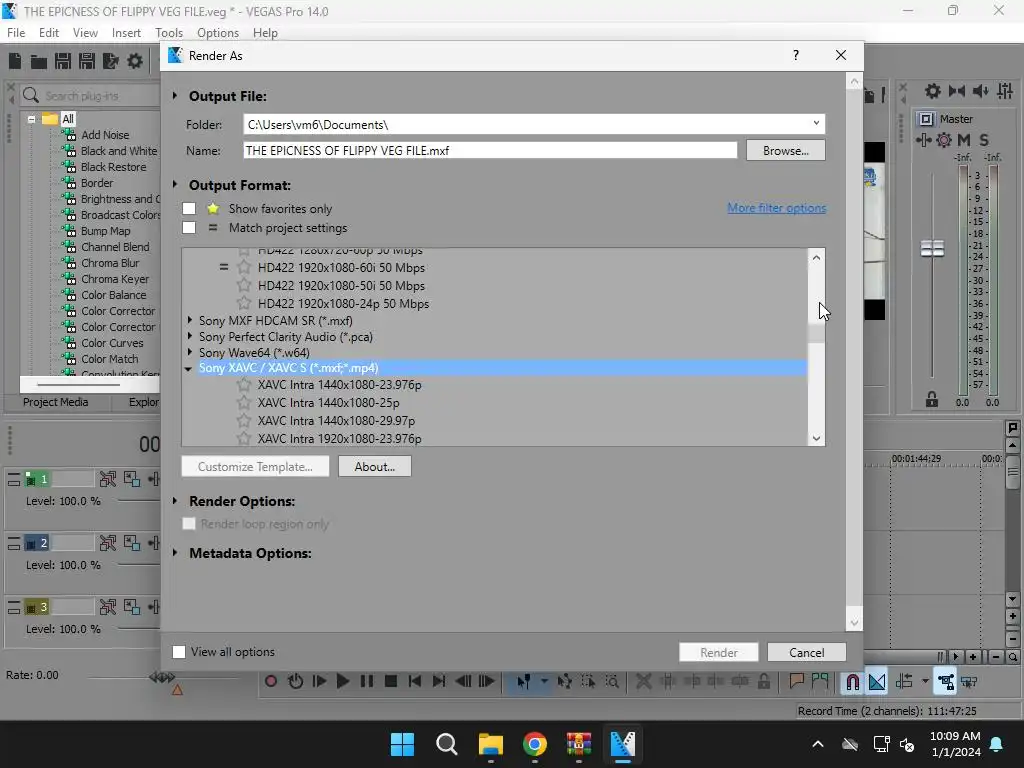
Task: Enable Match project settings checkbox
Action: (x=189, y=227)
